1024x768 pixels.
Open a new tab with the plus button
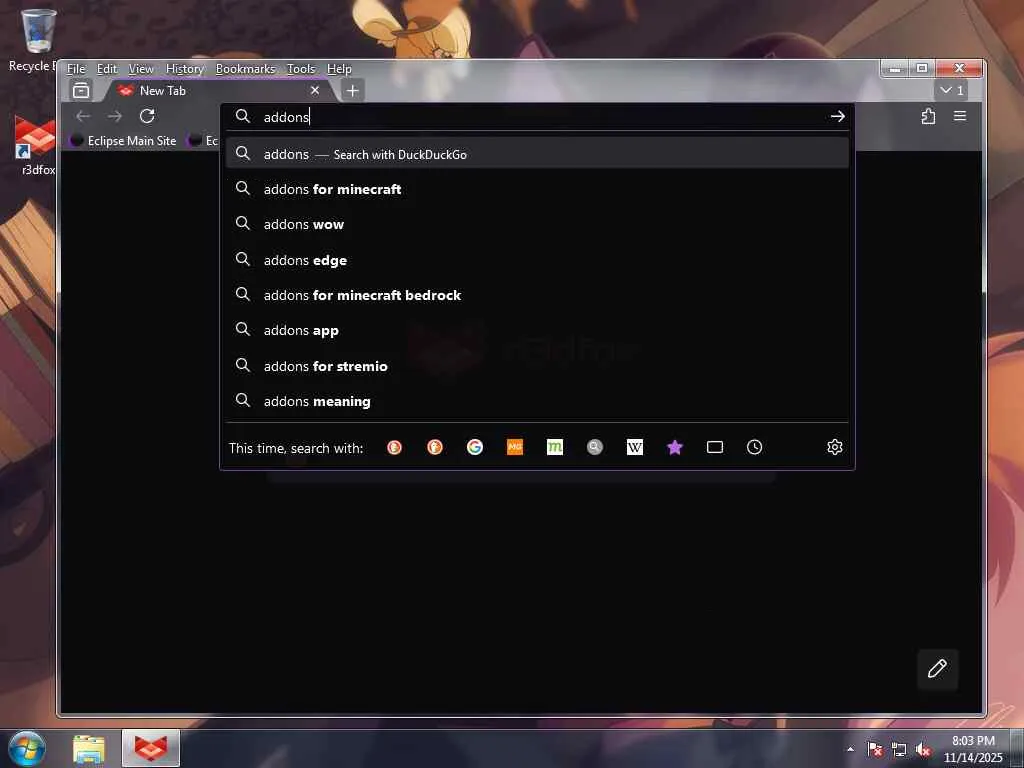tap(353, 91)
